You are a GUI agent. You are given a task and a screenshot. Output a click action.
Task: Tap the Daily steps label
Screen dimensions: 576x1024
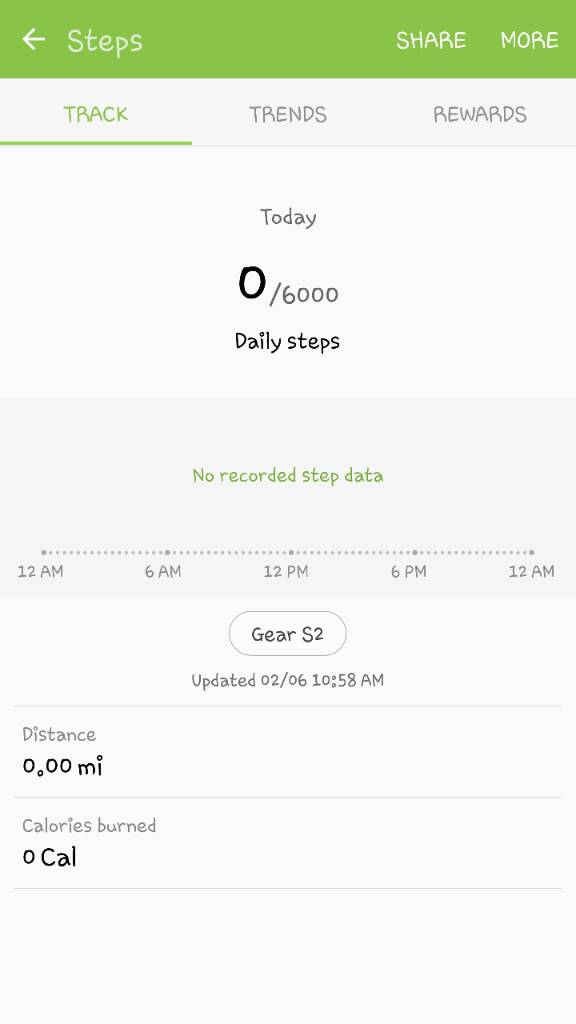tap(287, 342)
